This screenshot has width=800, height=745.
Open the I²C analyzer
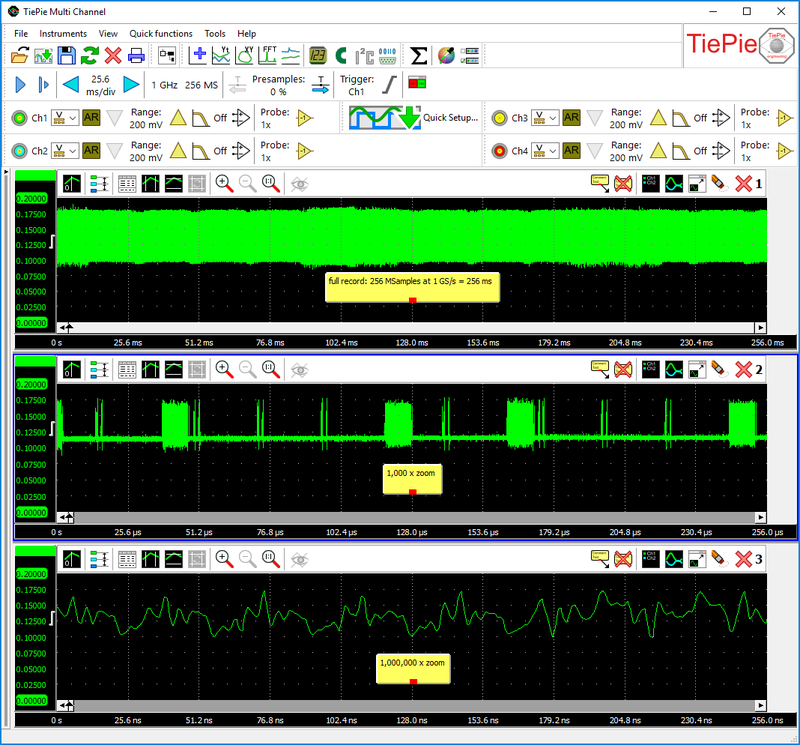coord(362,56)
